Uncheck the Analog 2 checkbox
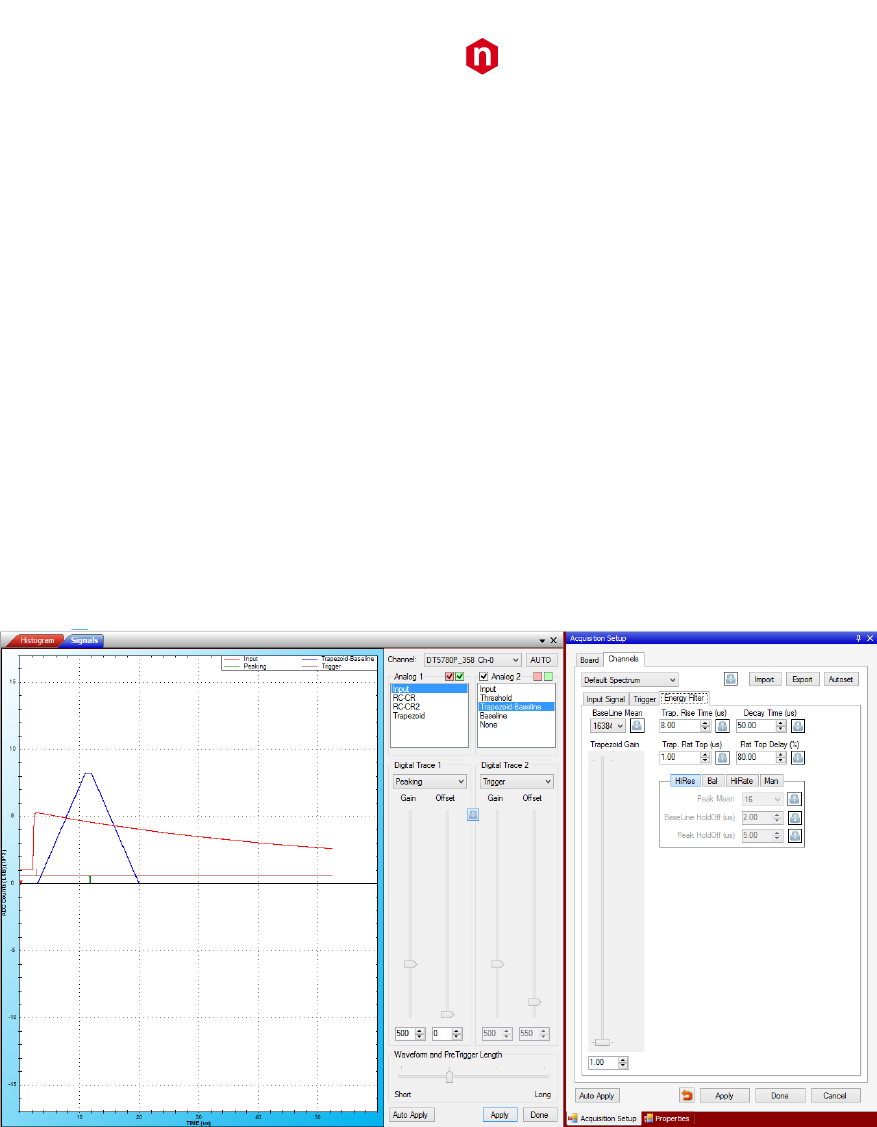877x1127 pixels. (484, 676)
